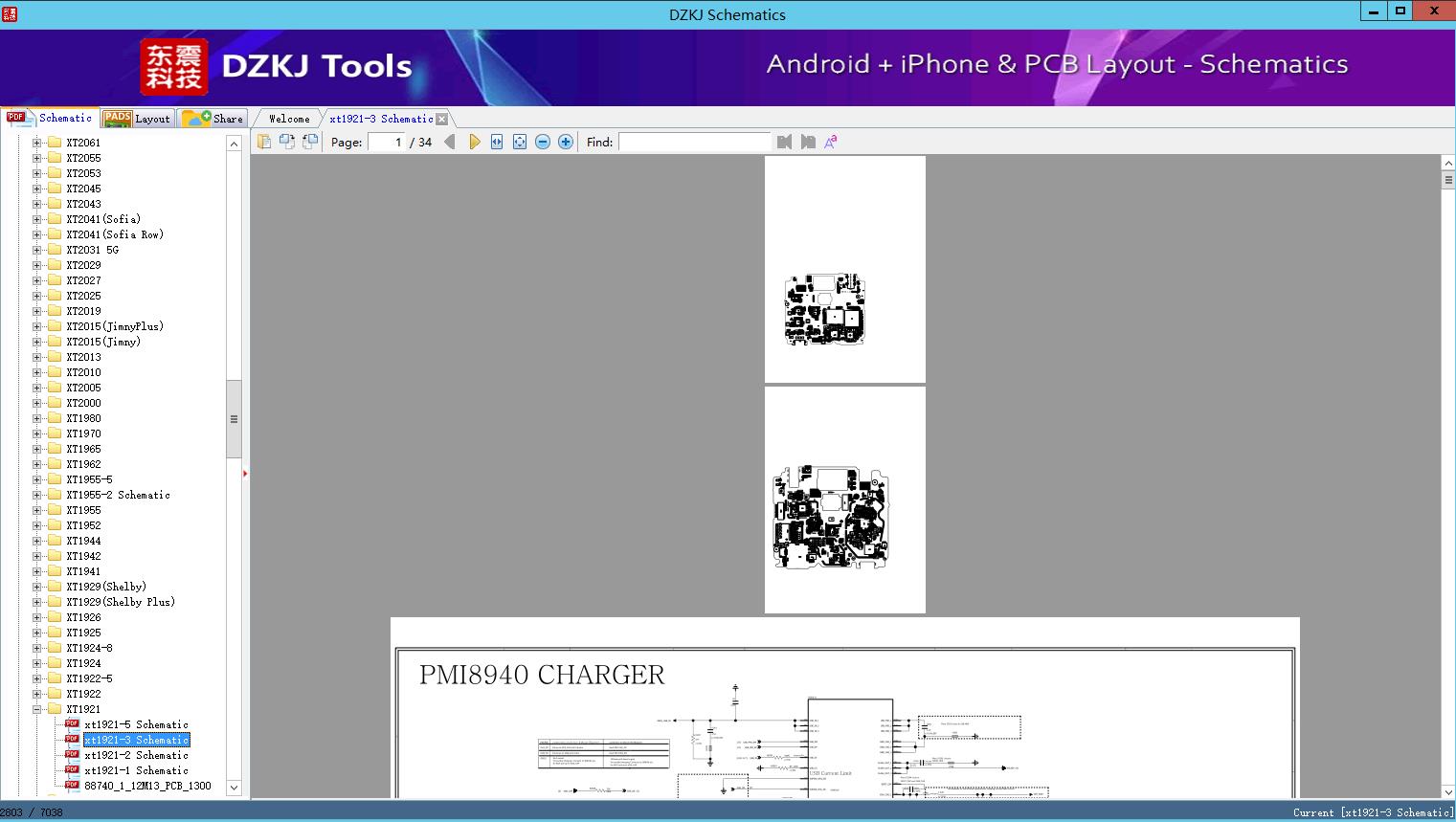
Task: Click PDF icon of xt1921-5 Schematic
Action: [72, 724]
